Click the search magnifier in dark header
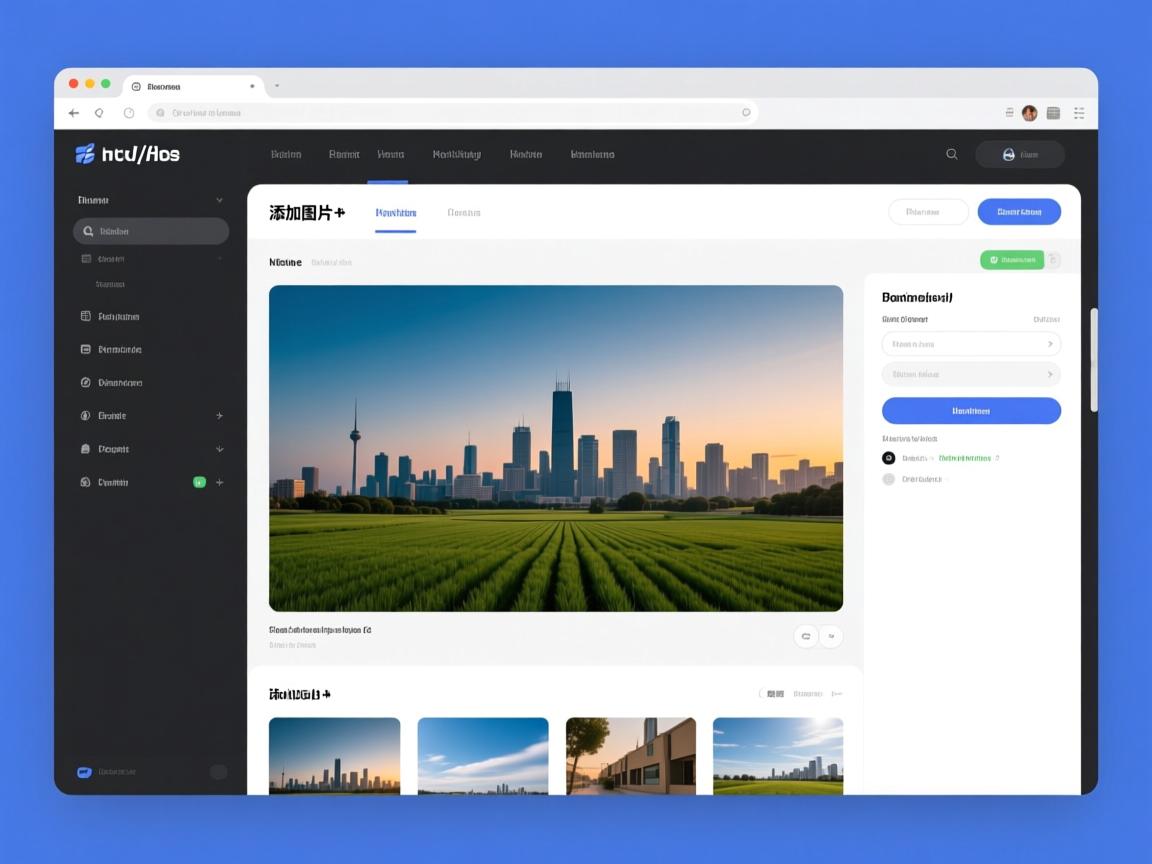This screenshot has width=1152, height=864. tap(952, 154)
